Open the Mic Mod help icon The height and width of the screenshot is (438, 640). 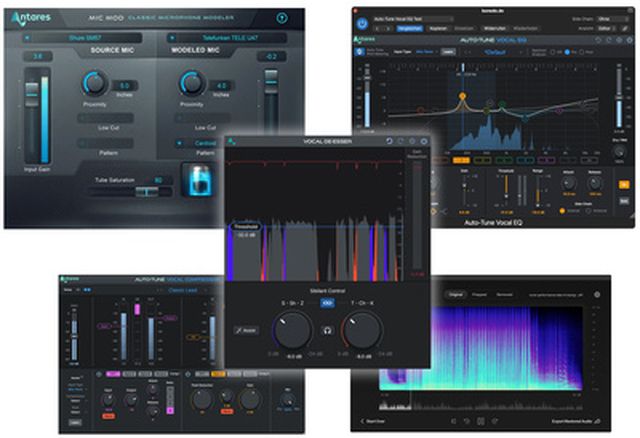click(282, 18)
